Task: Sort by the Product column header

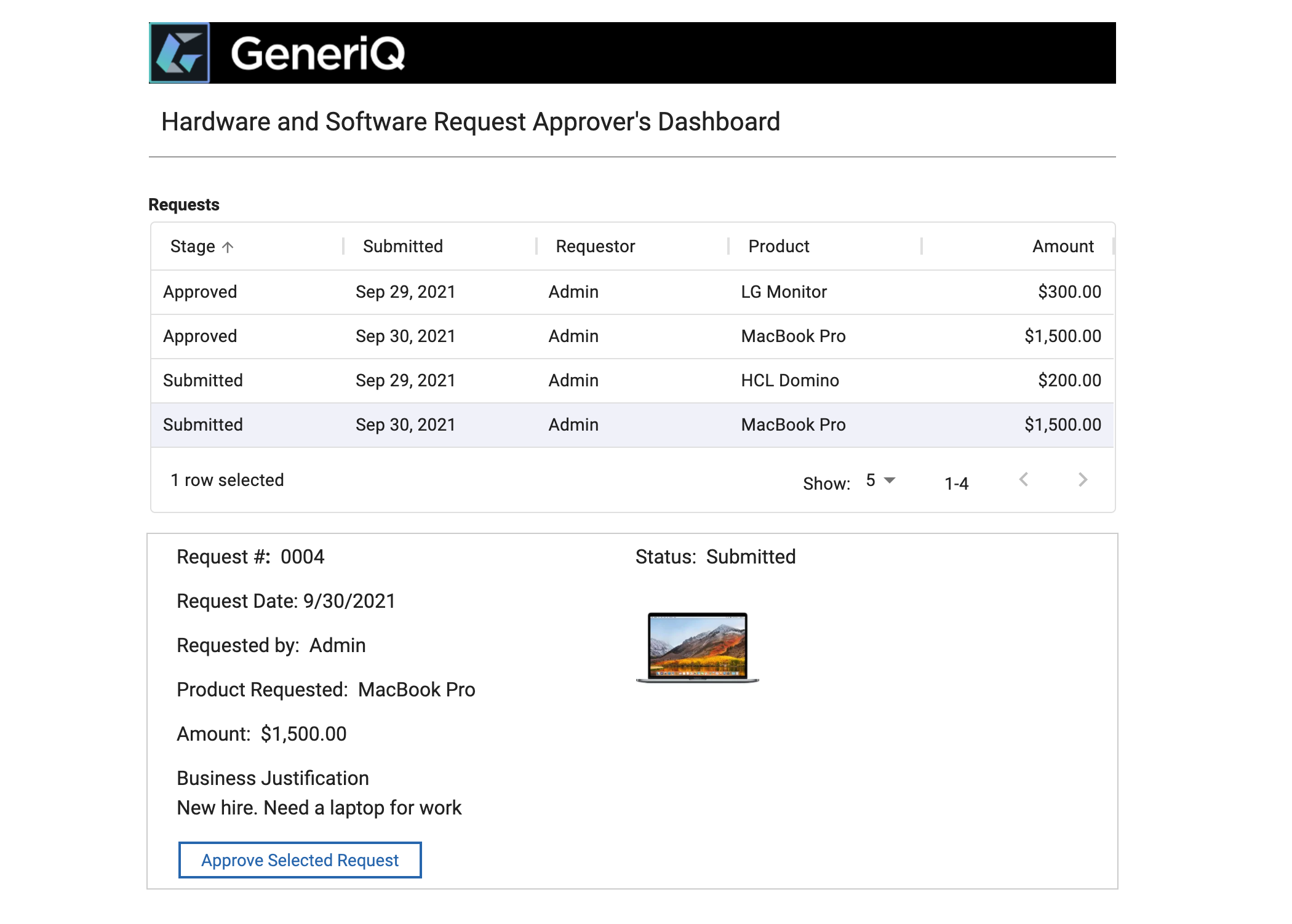Action: click(779, 247)
